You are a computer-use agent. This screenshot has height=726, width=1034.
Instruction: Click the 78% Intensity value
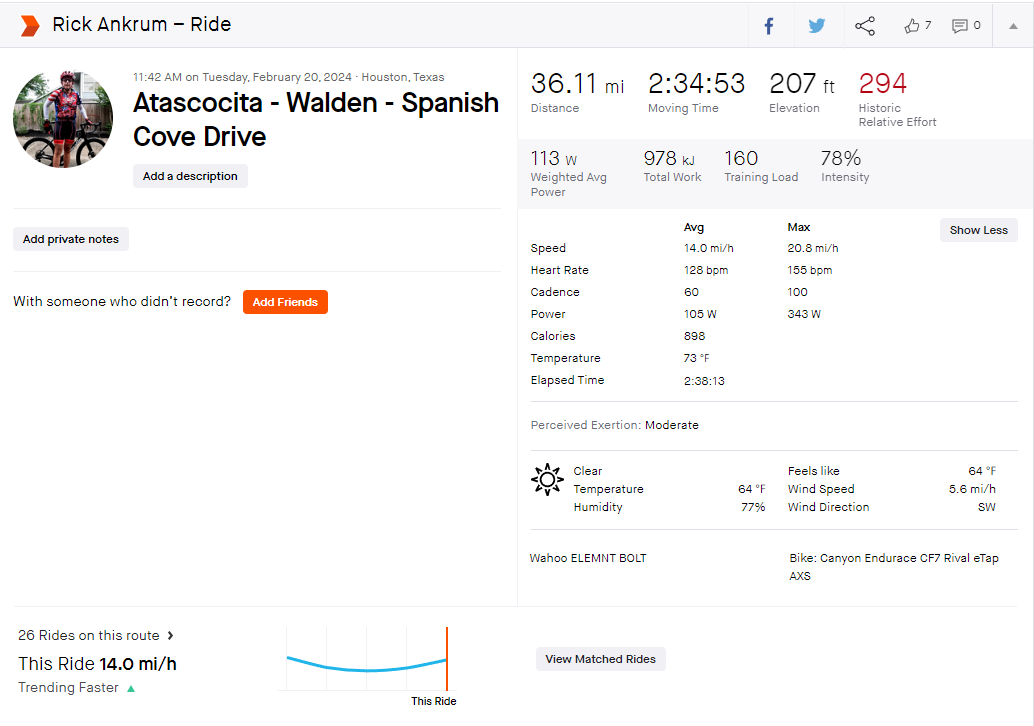[841, 158]
